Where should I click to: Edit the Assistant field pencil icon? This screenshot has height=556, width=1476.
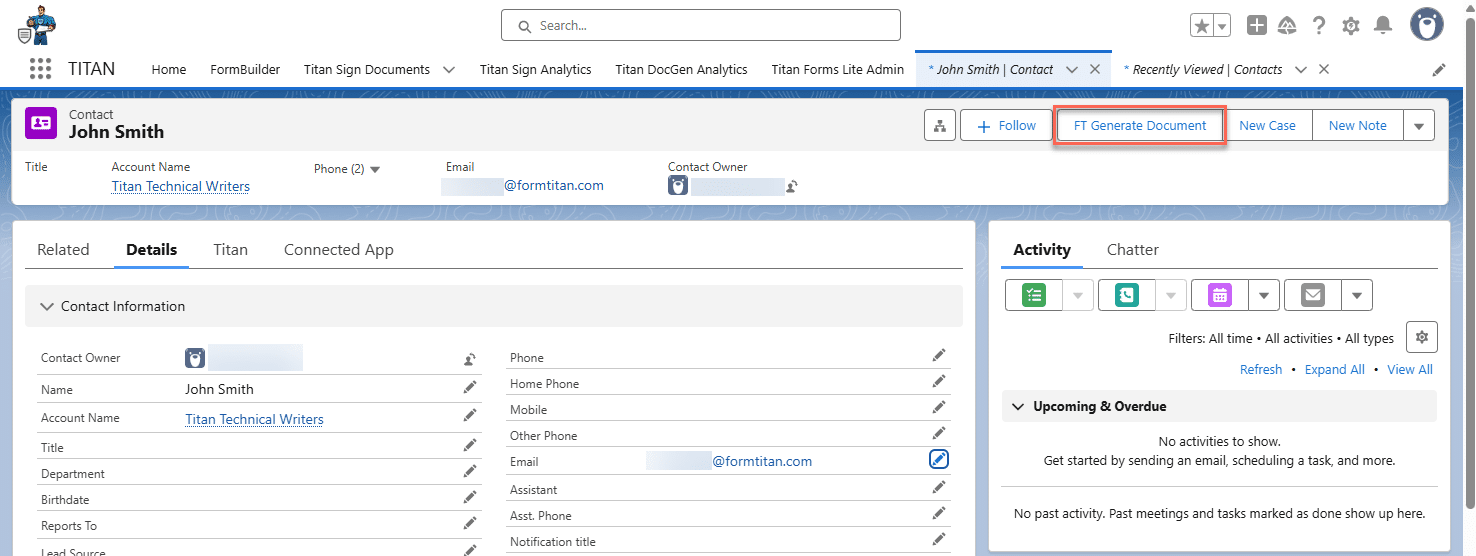(x=938, y=487)
